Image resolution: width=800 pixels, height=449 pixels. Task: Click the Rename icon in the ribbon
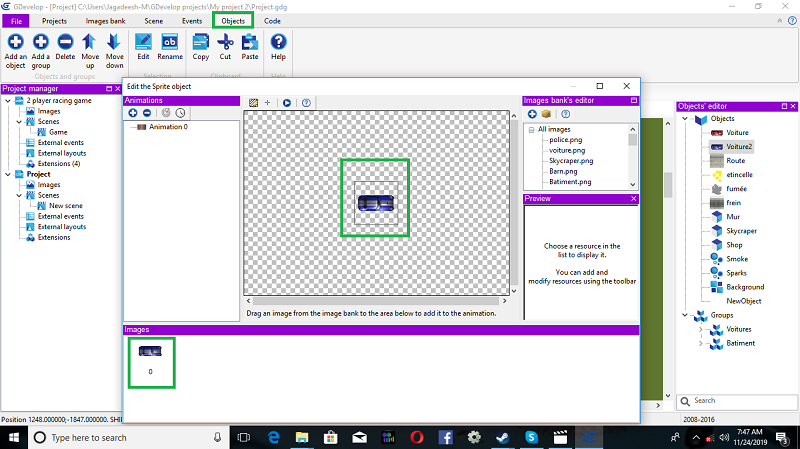click(x=170, y=42)
